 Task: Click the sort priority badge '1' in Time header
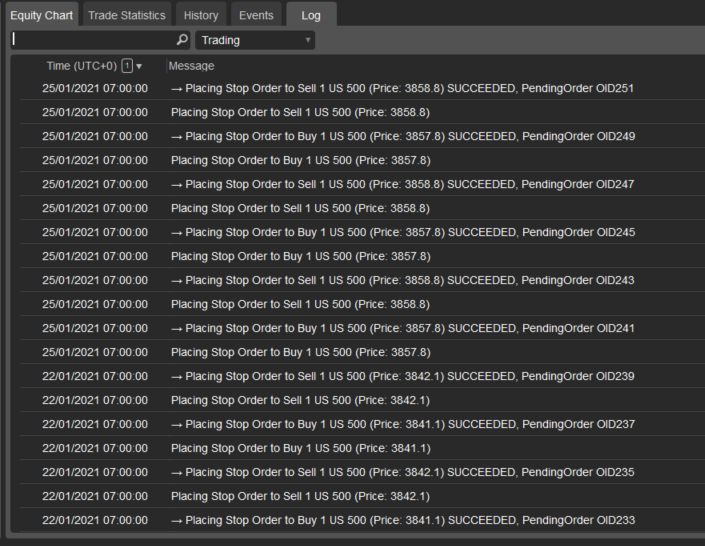(127, 66)
